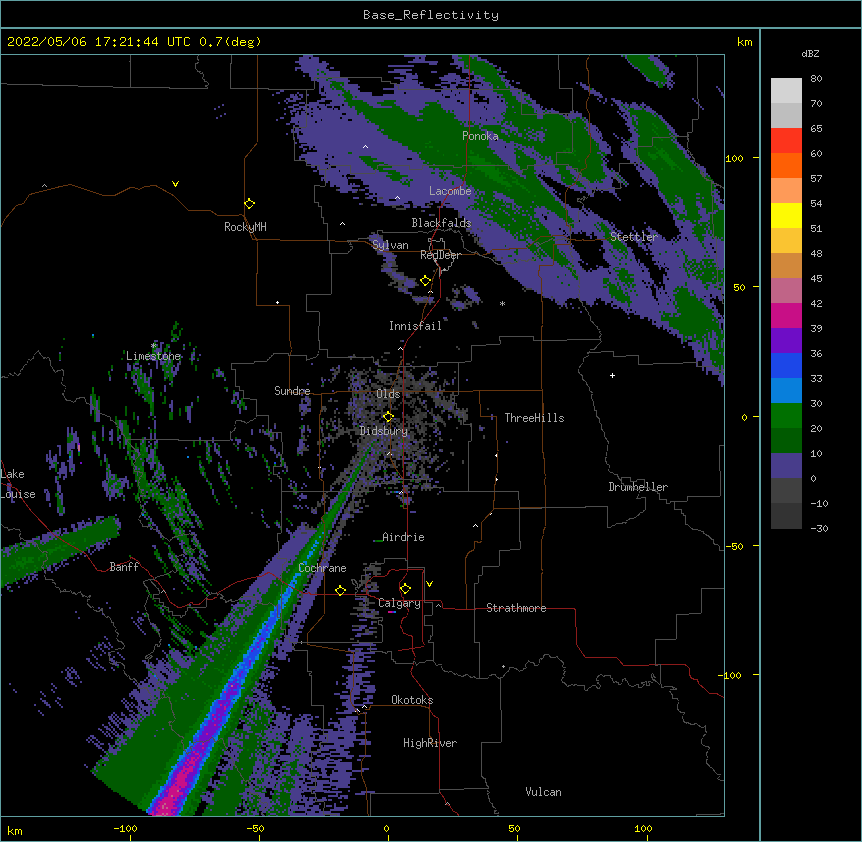Click the Blackfalds city label
Viewport: 862px width, 842px height.
click(x=441, y=223)
